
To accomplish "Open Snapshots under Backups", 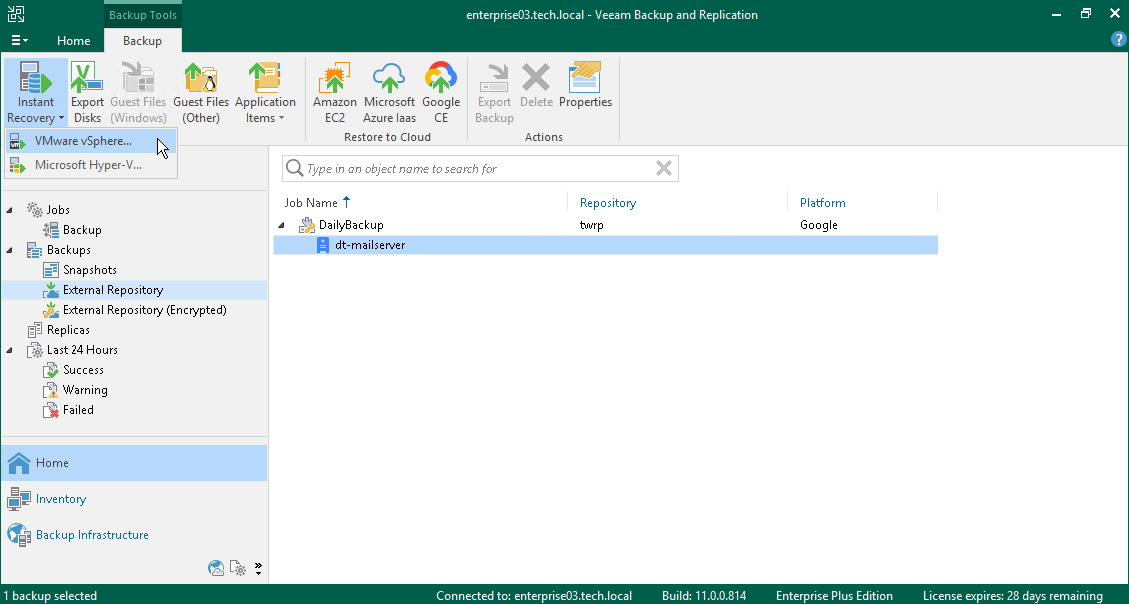I will (89, 270).
